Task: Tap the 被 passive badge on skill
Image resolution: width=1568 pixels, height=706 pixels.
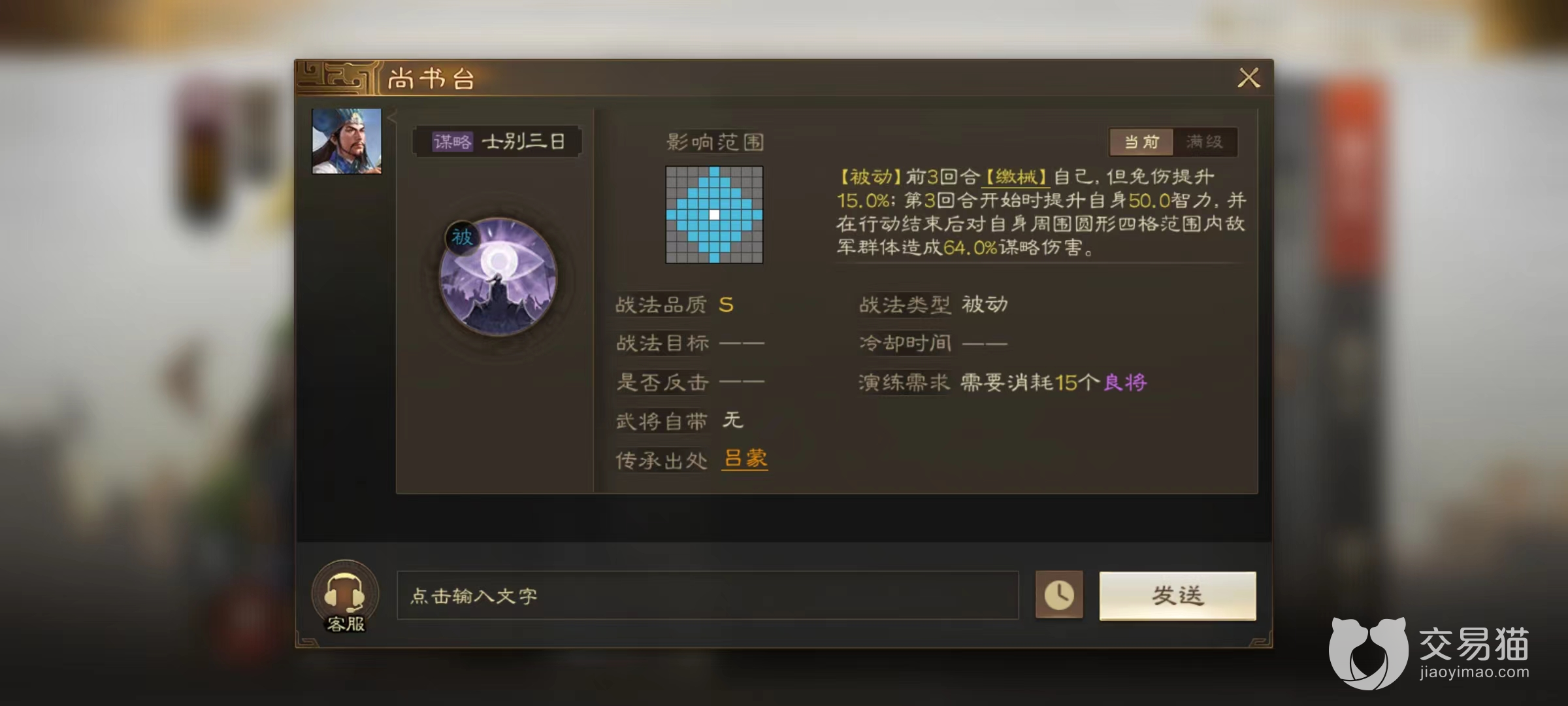Action: (462, 237)
